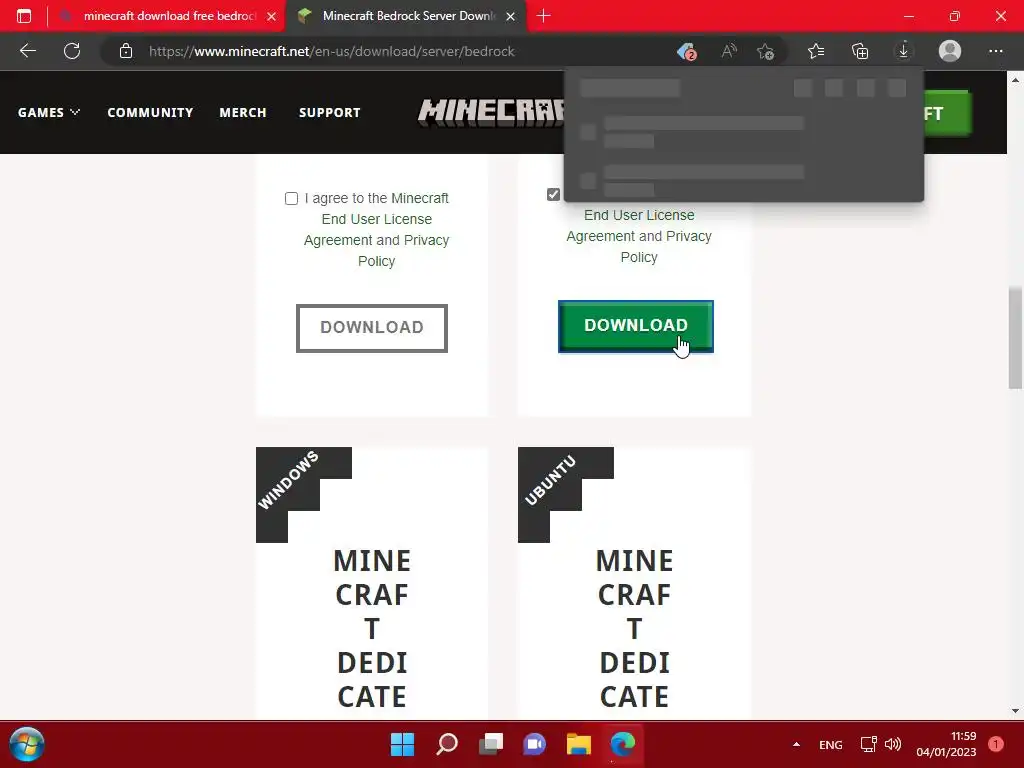Image resolution: width=1024 pixels, height=768 pixels.
Task: Open the clock and date 11:59
Action: (946, 744)
